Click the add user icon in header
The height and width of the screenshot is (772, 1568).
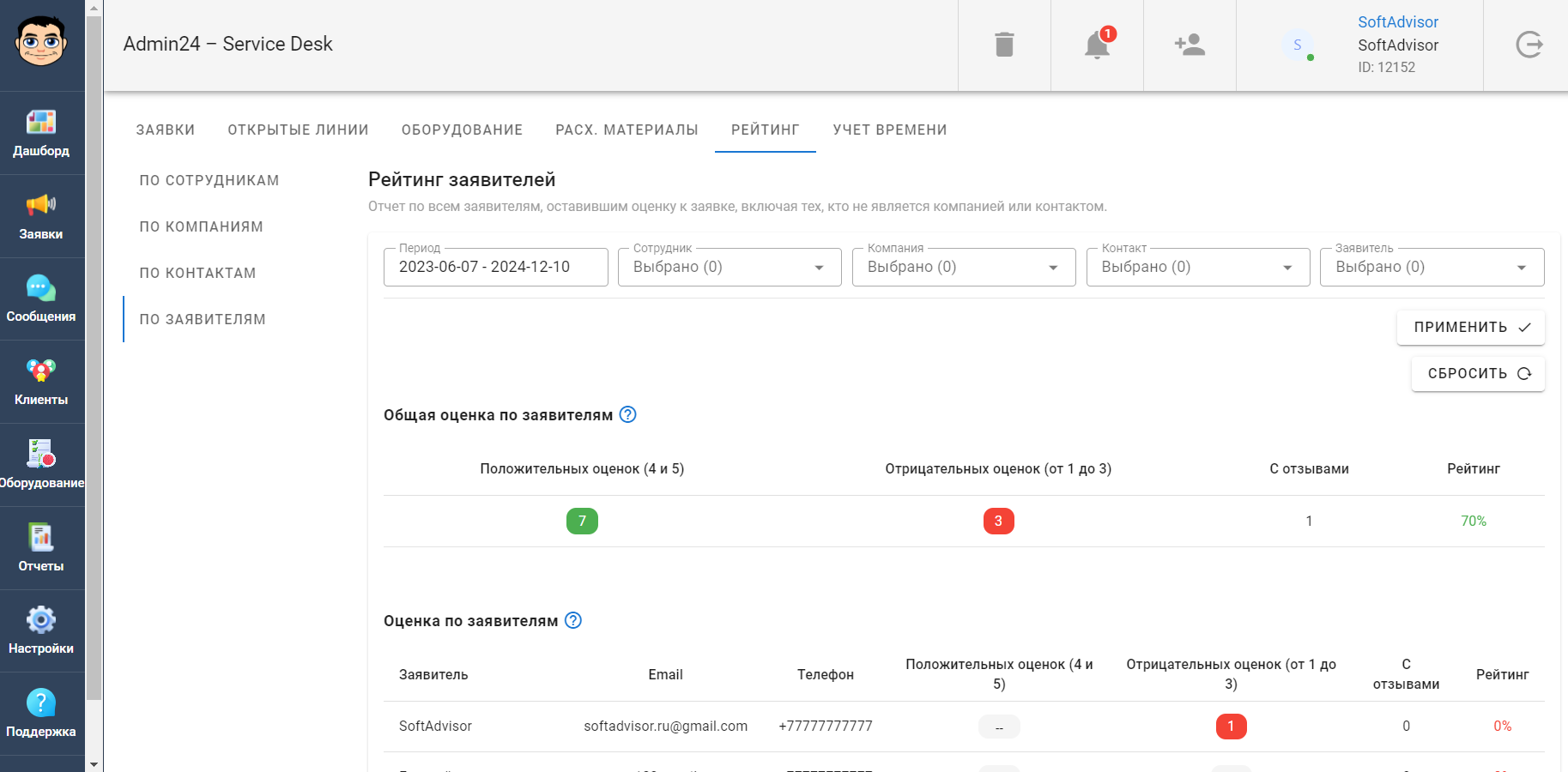[1190, 45]
